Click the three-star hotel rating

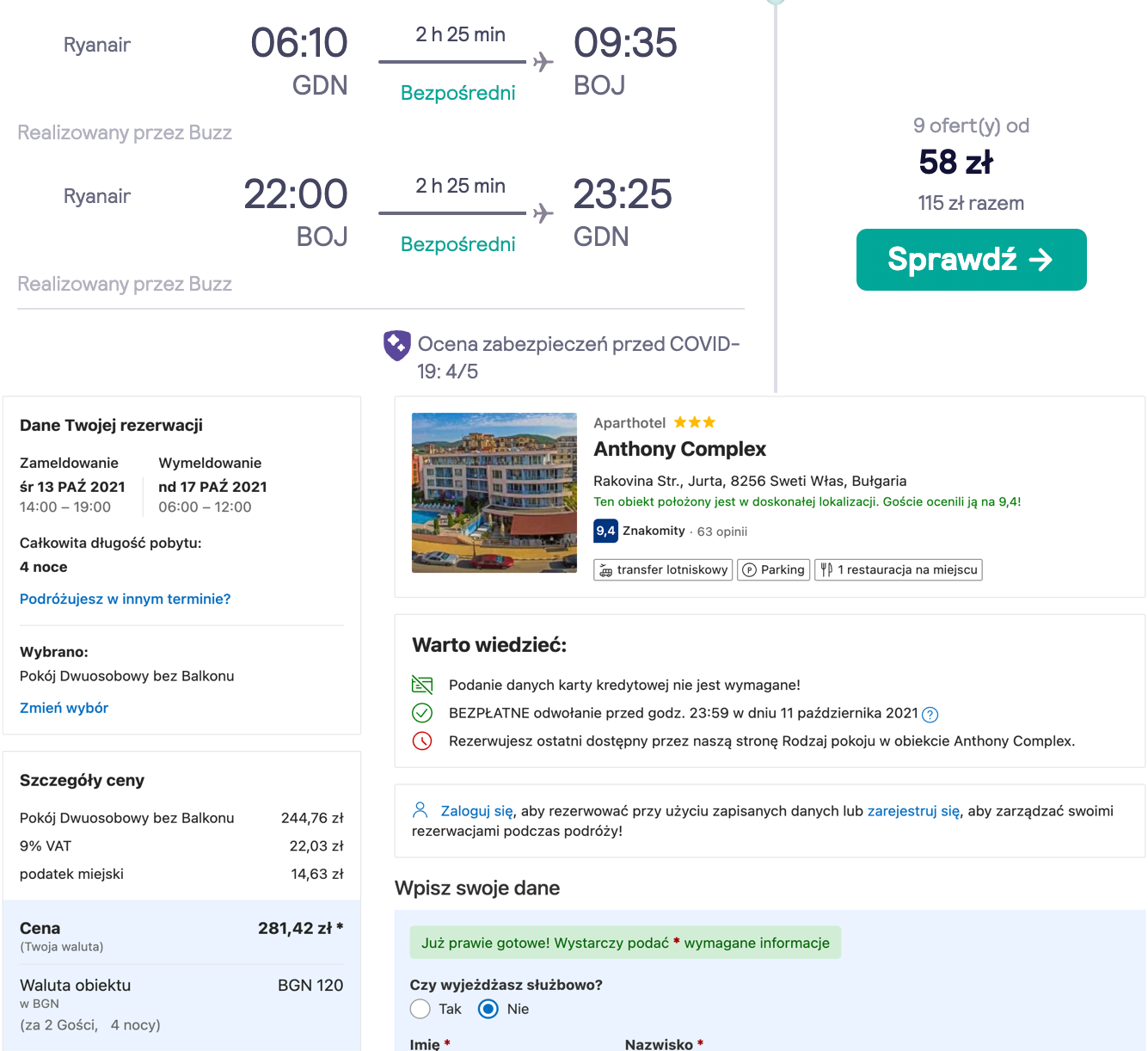(x=694, y=422)
